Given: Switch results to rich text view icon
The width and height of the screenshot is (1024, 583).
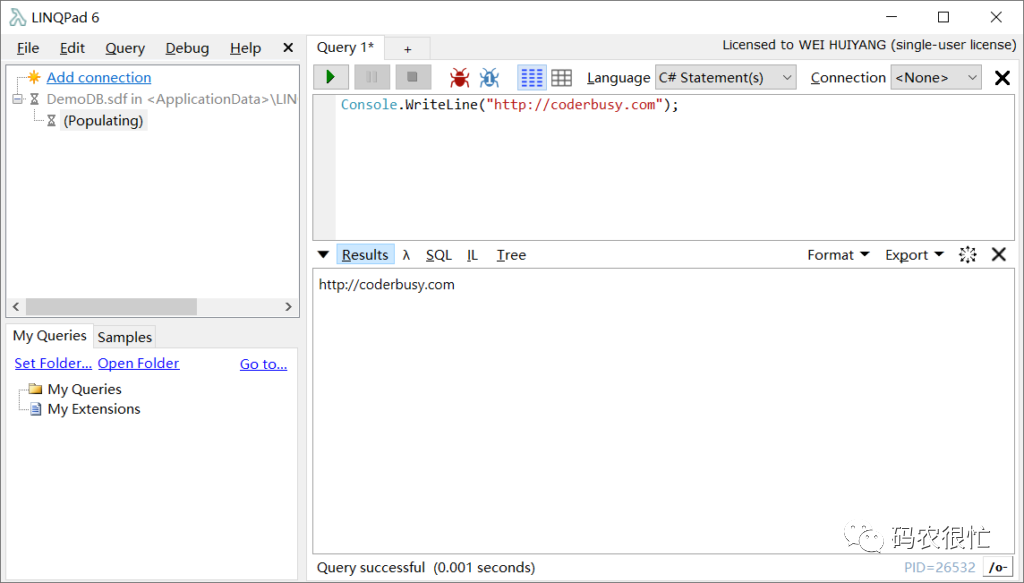Looking at the screenshot, I should [x=532, y=78].
